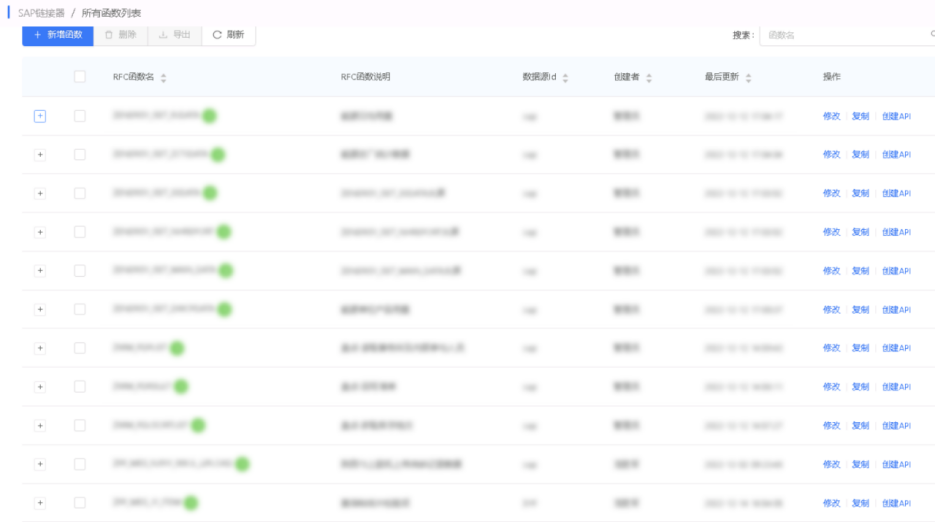Click 修改 in the eighth row

point(832,386)
